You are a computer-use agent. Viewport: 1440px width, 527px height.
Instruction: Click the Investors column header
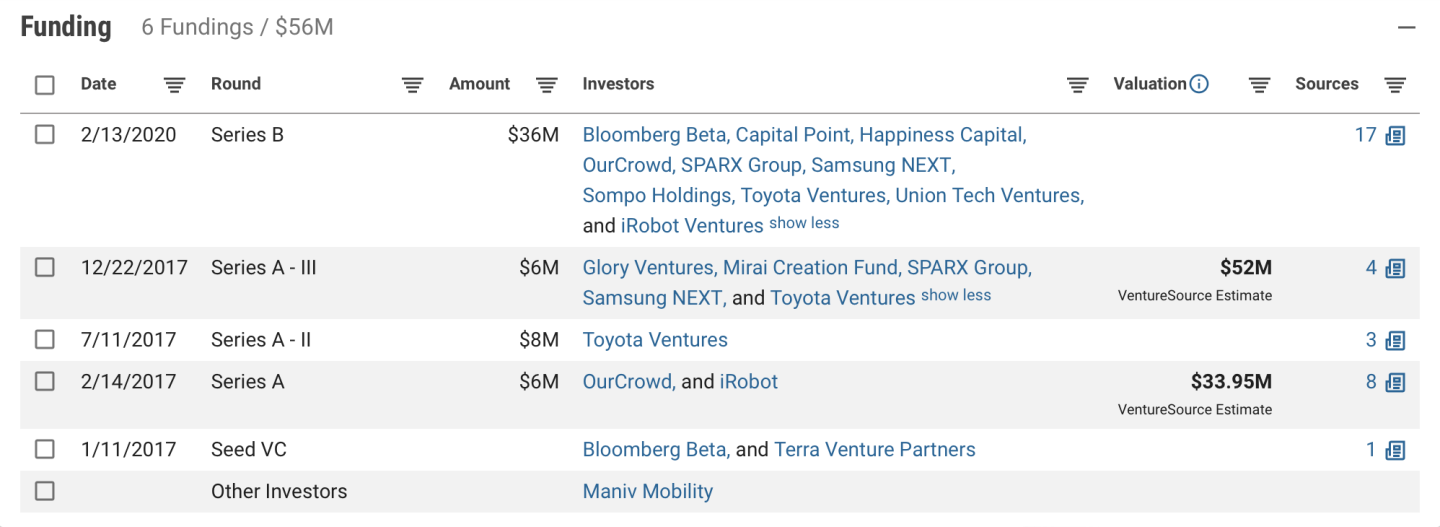click(618, 84)
